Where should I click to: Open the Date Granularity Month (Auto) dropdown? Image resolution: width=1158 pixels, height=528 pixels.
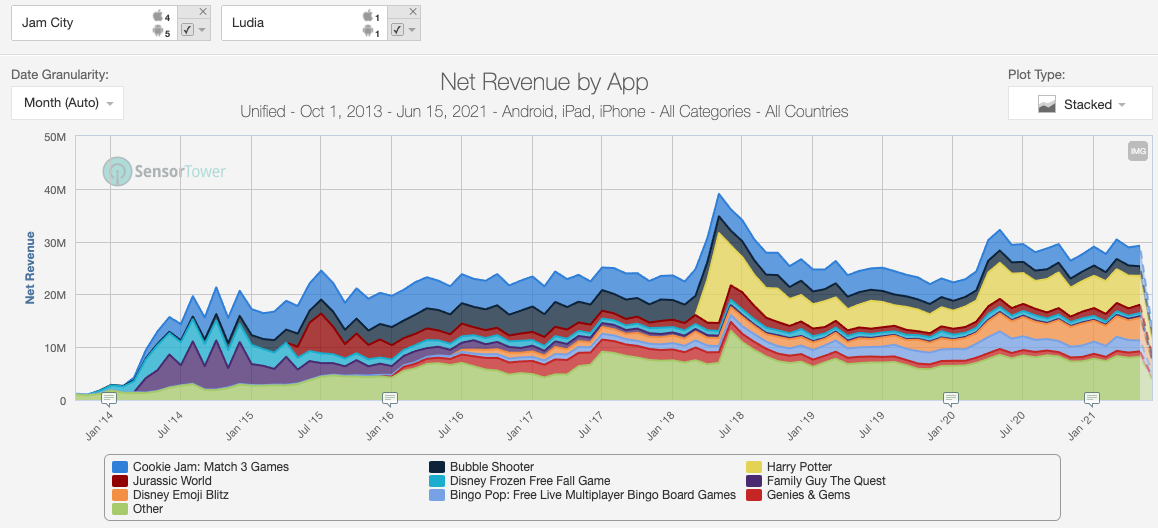coord(67,103)
